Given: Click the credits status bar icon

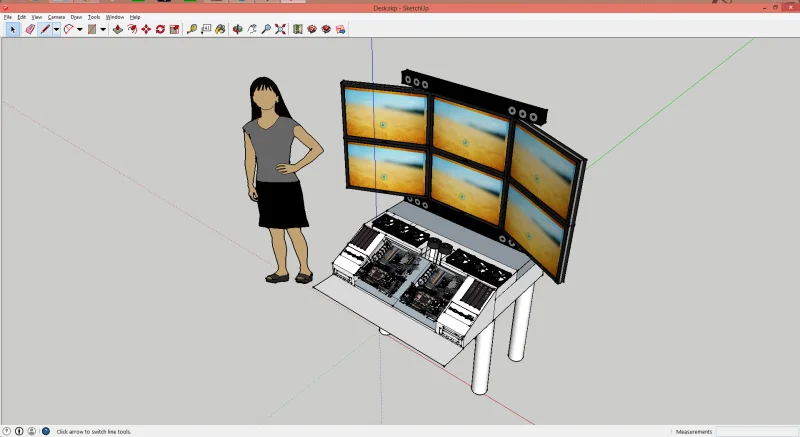Looking at the screenshot, I should [x=19, y=431].
